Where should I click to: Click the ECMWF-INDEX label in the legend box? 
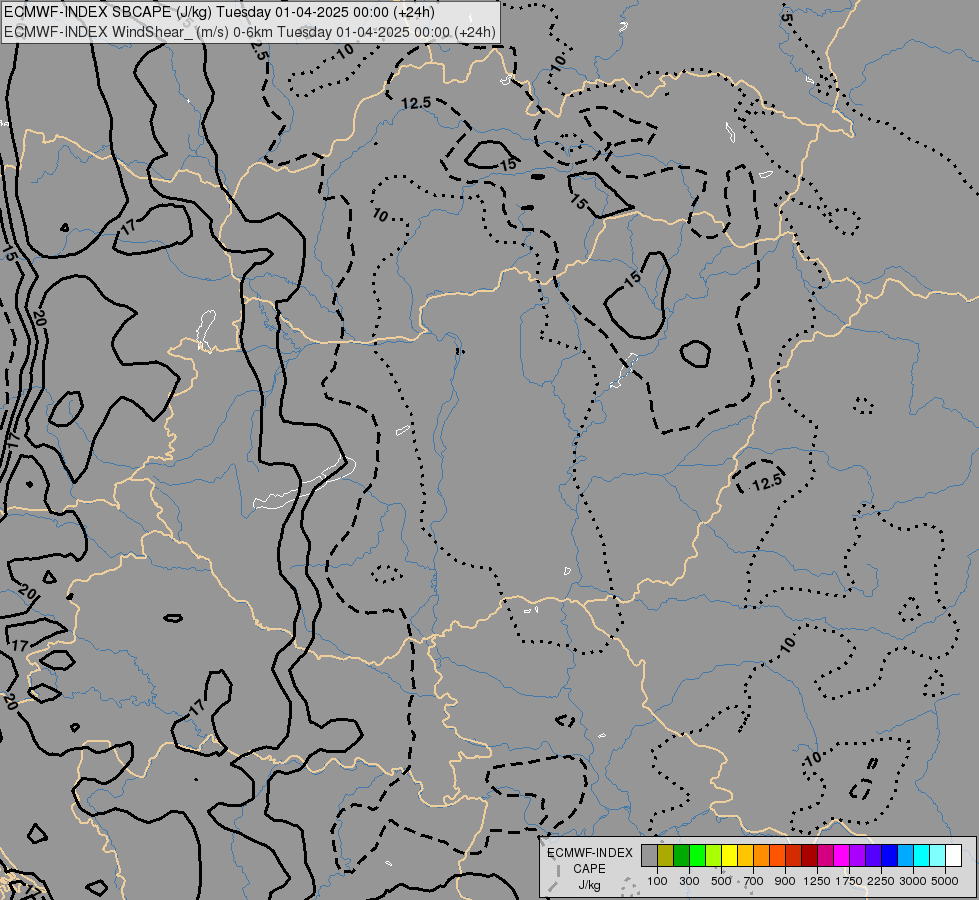[x=589, y=853]
